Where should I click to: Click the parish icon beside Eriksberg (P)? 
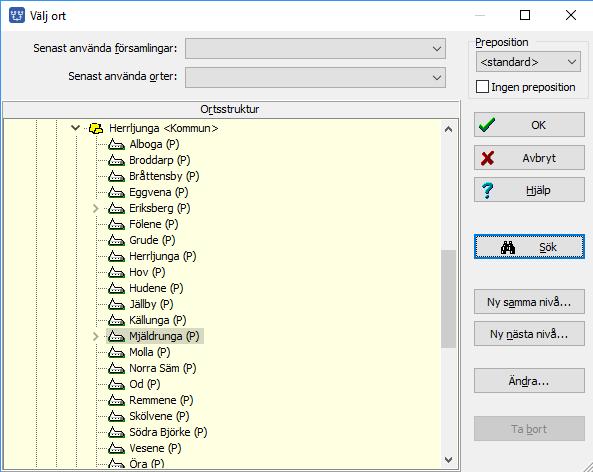click(x=116, y=208)
